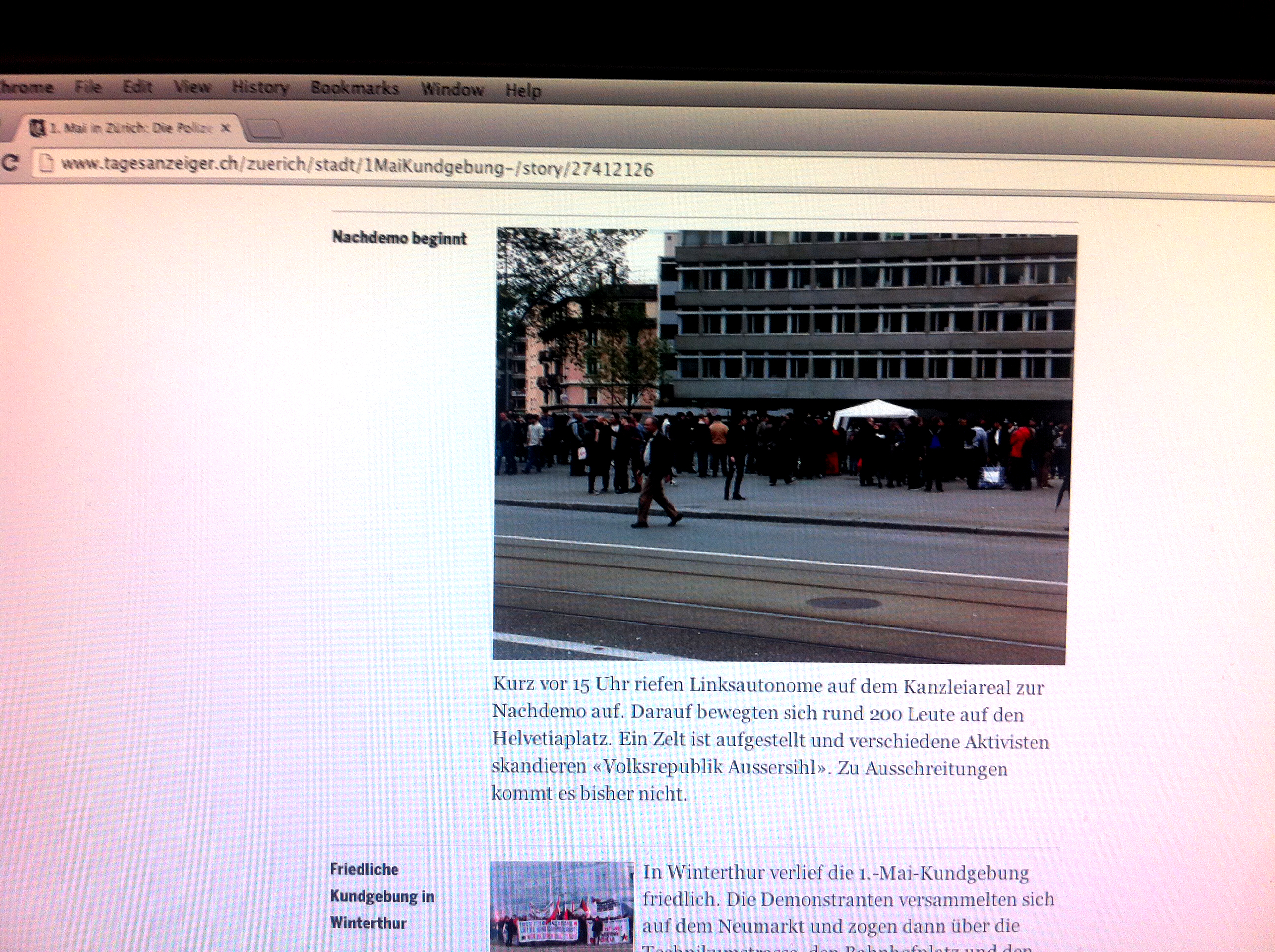Screen dimensions: 1275x952
Task: Click the page info icon in address bar
Action: pyautogui.click(x=47, y=164)
